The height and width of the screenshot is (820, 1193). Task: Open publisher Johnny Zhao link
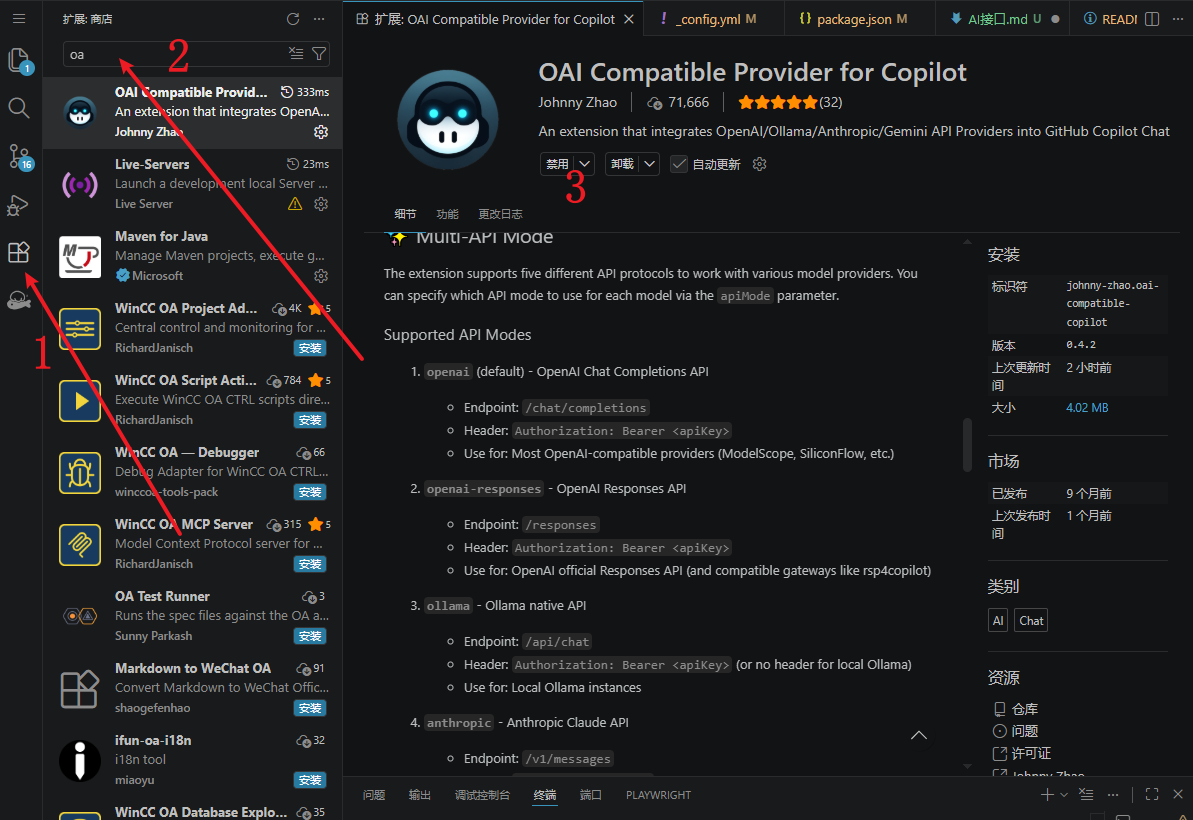click(x=577, y=102)
